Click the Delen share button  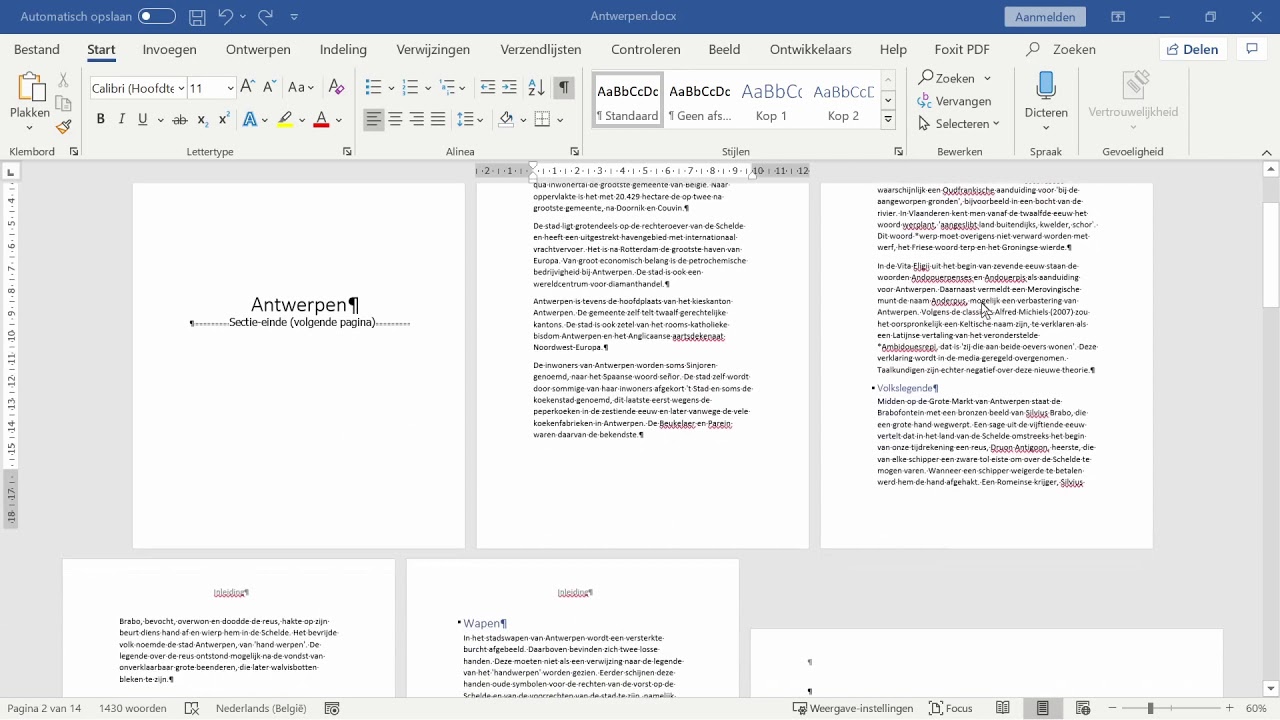pos(1194,50)
